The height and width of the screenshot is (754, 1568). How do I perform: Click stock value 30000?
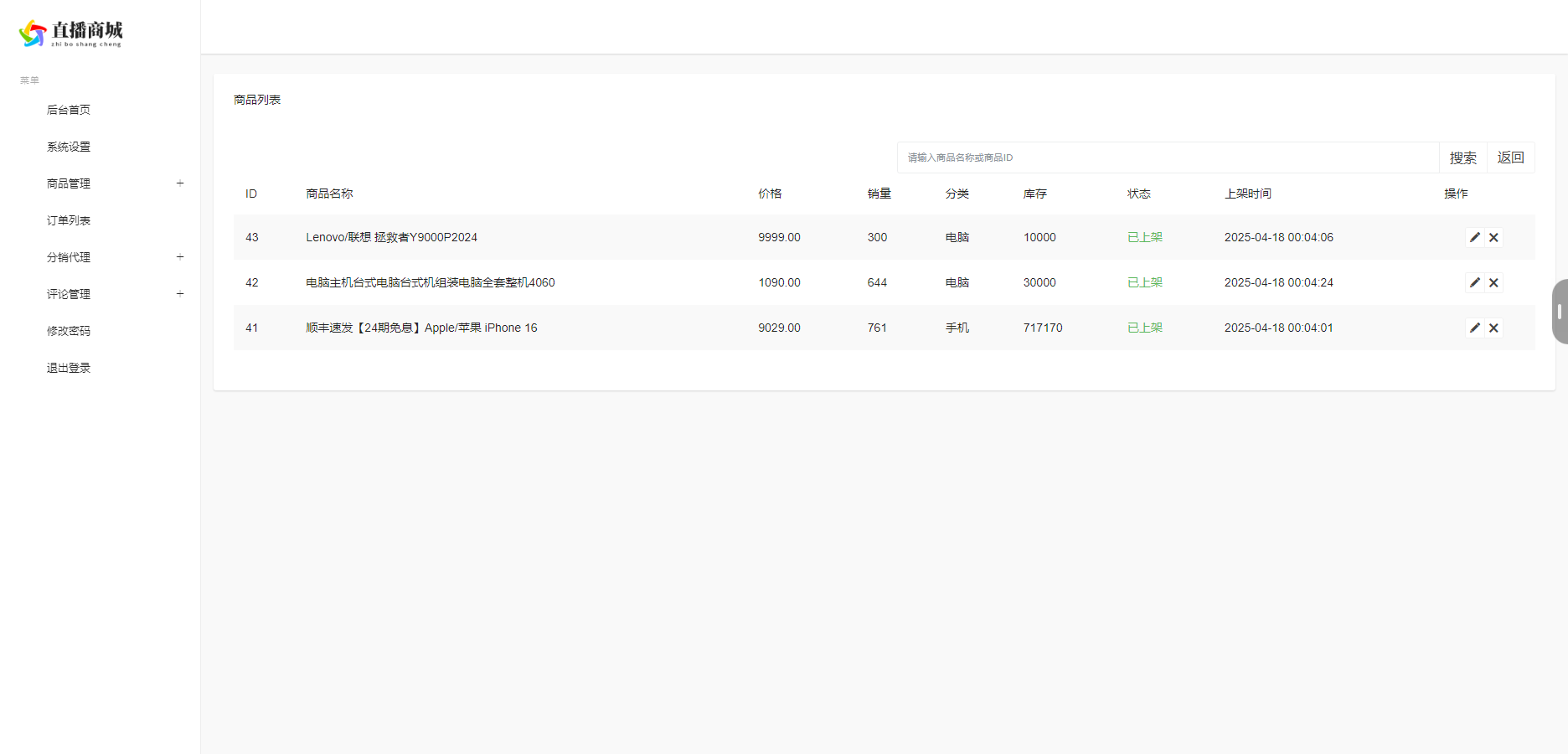[1039, 282]
